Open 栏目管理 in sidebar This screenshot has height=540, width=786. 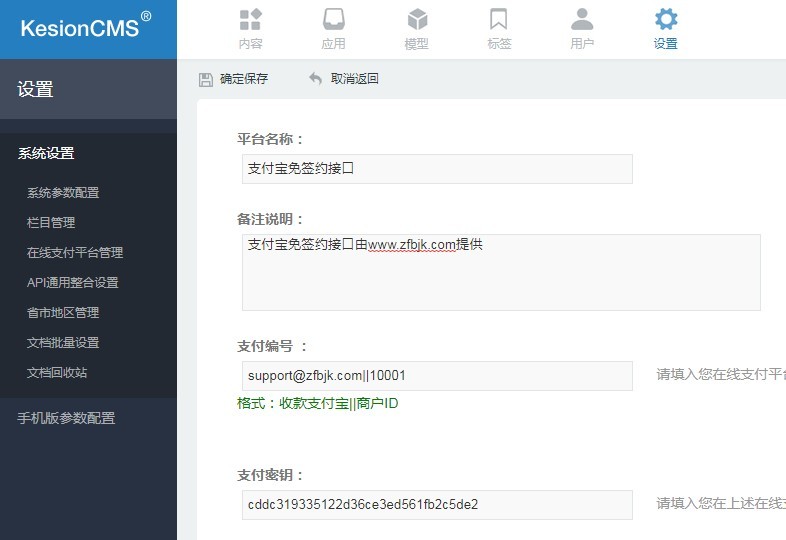click(51, 223)
